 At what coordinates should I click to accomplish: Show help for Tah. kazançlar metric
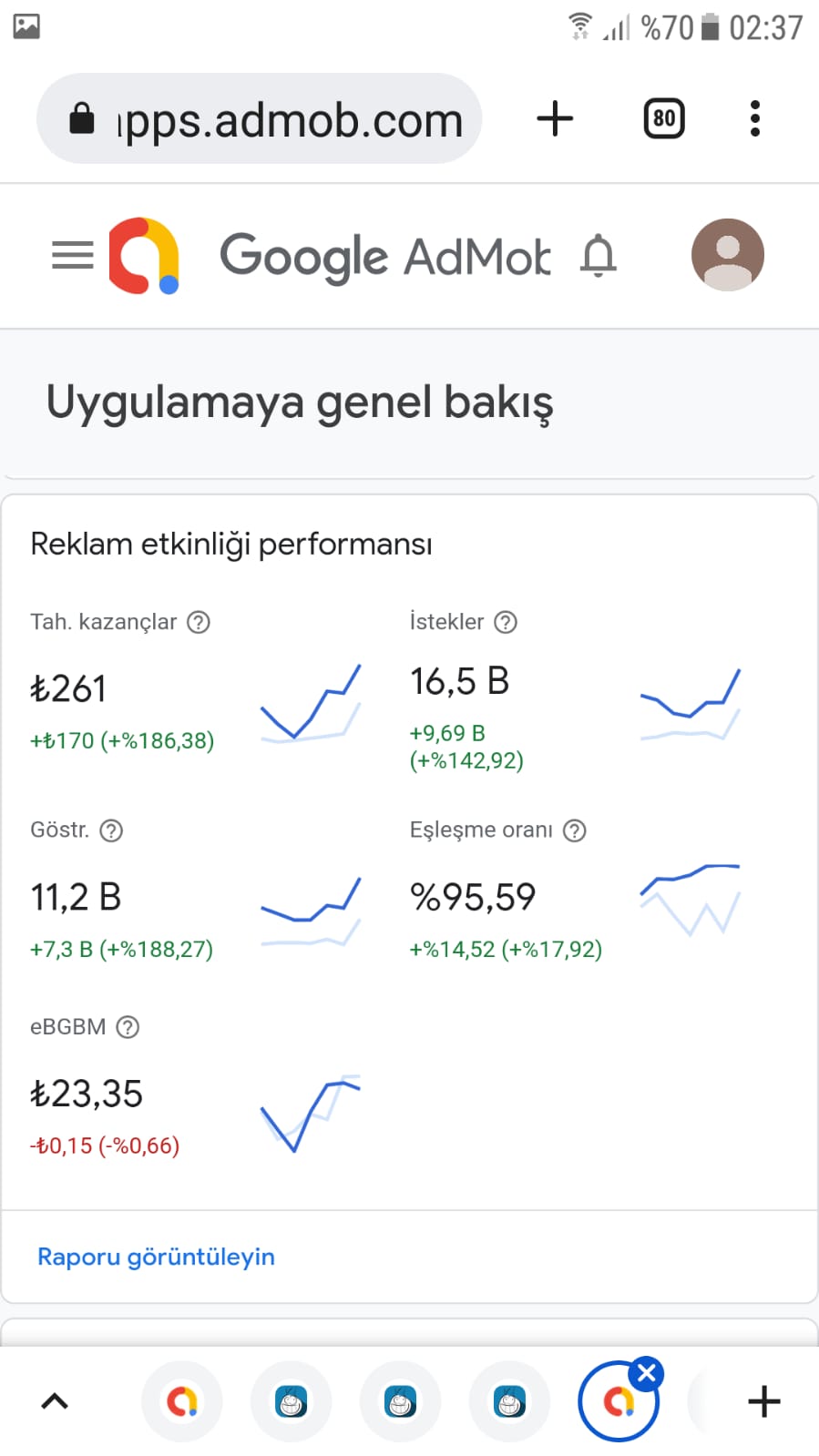point(199,622)
